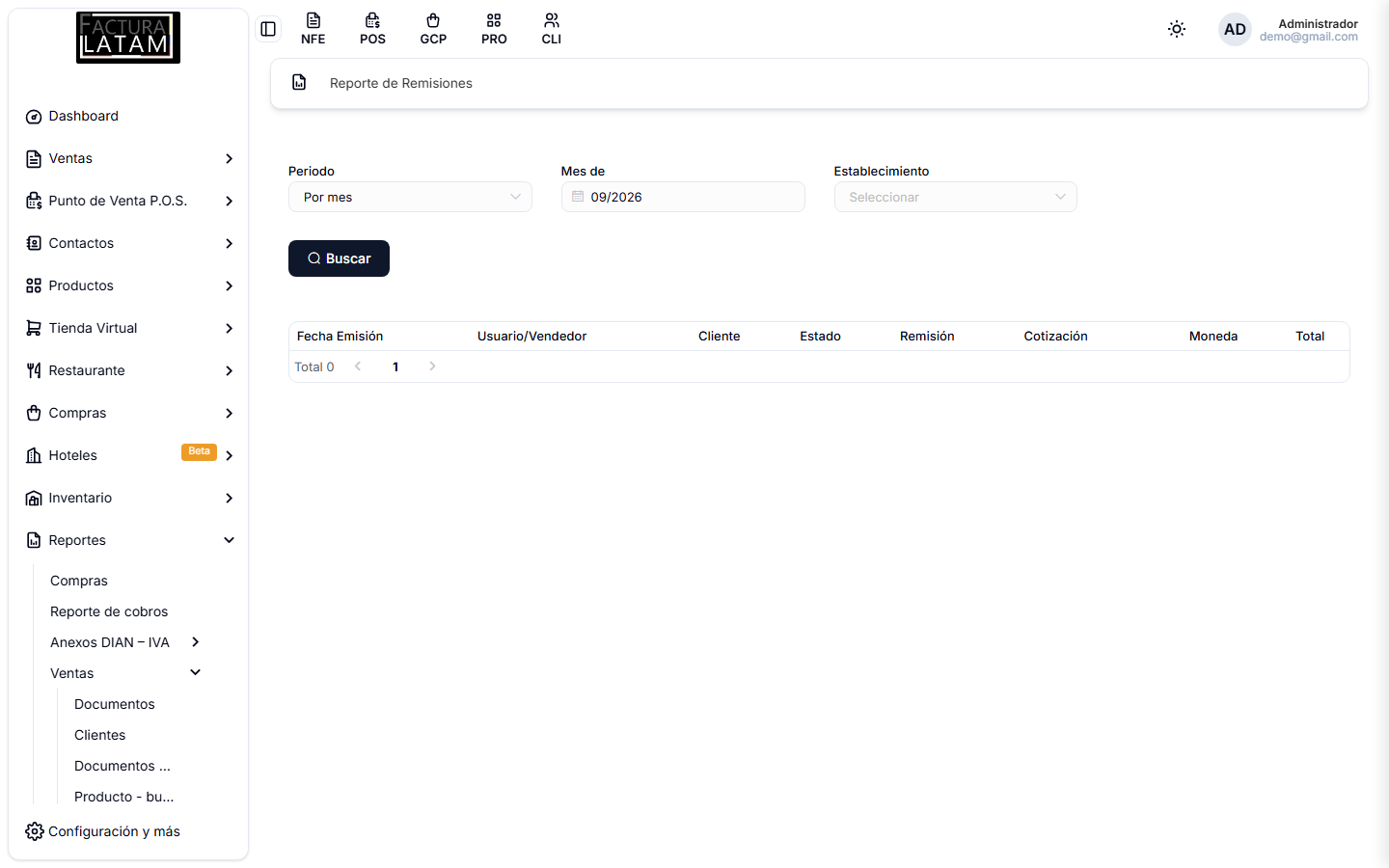The height and width of the screenshot is (868, 1389).
Task: Expand the Compras chevron in main sidebar
Action: click(230, 413)
